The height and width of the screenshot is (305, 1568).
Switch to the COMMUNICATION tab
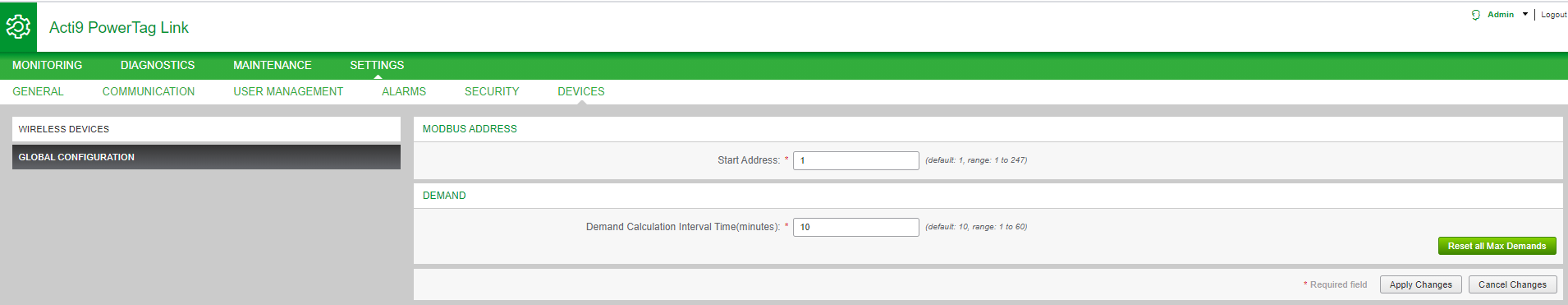[149, 91]
